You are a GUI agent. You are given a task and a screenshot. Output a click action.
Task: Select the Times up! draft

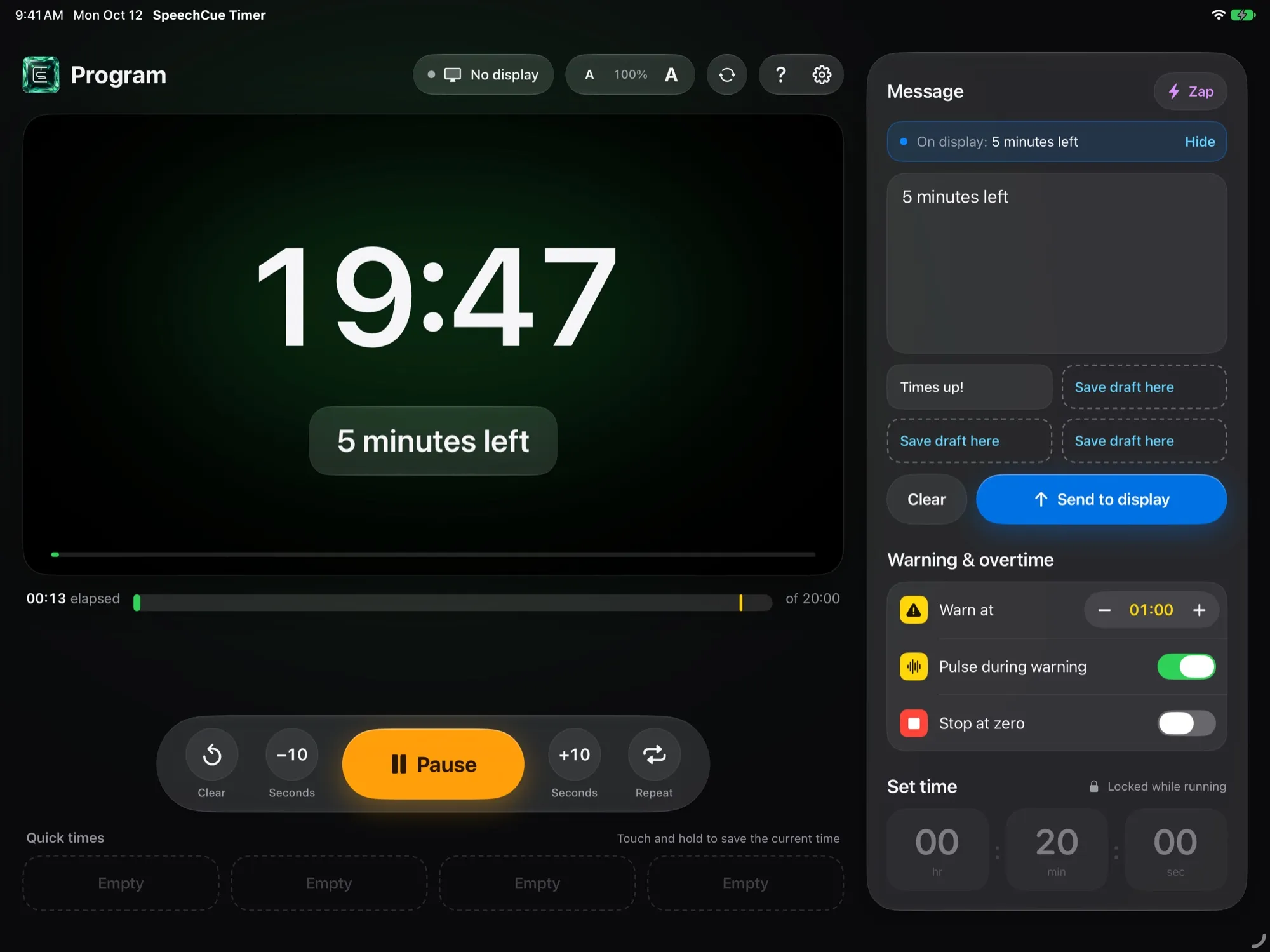click(x=969, y=387)
